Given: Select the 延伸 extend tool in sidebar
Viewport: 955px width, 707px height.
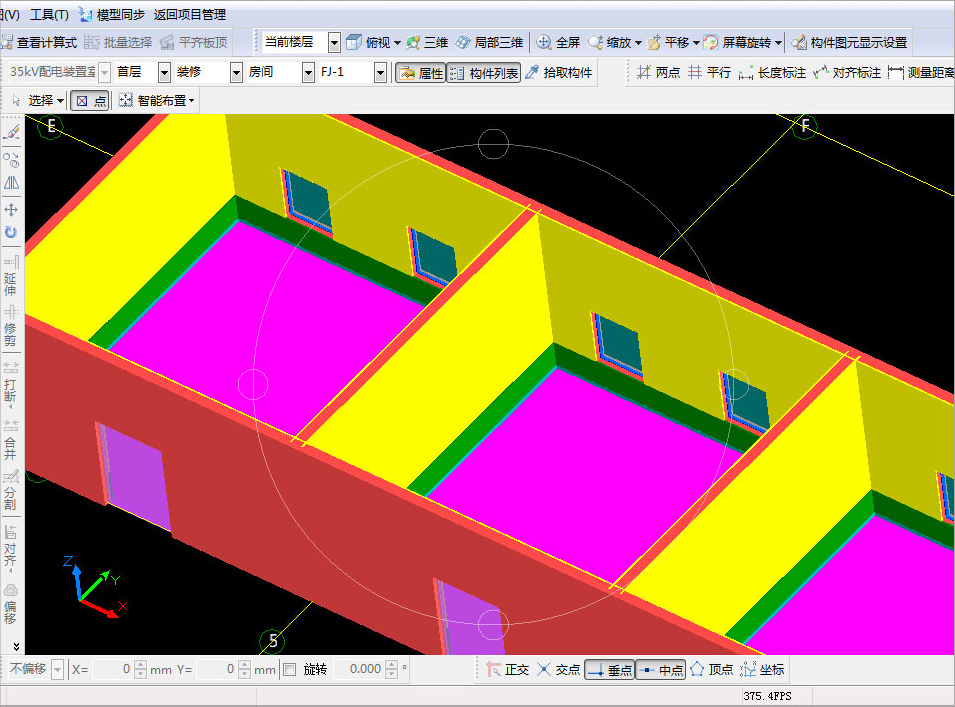Looking at the screenshot, I should pos(11,276).
